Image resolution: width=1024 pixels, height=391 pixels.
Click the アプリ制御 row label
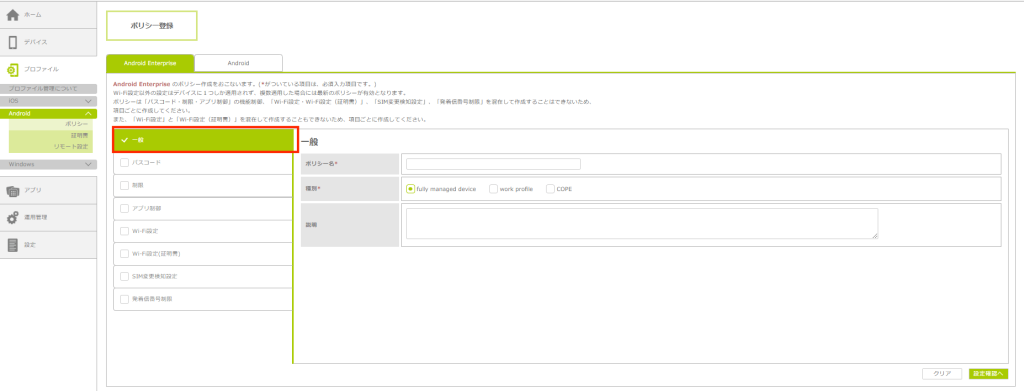pyautogui.click(x=146, y=208)
